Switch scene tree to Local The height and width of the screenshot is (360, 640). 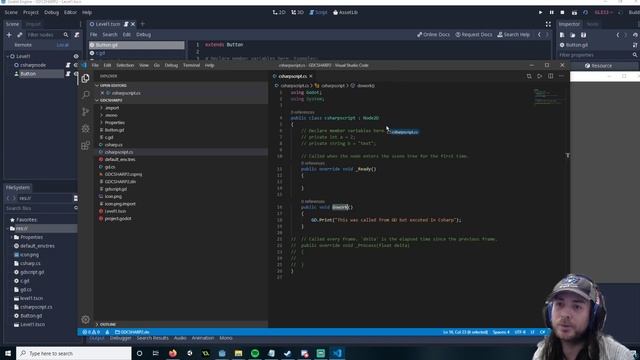pos(62,45)
